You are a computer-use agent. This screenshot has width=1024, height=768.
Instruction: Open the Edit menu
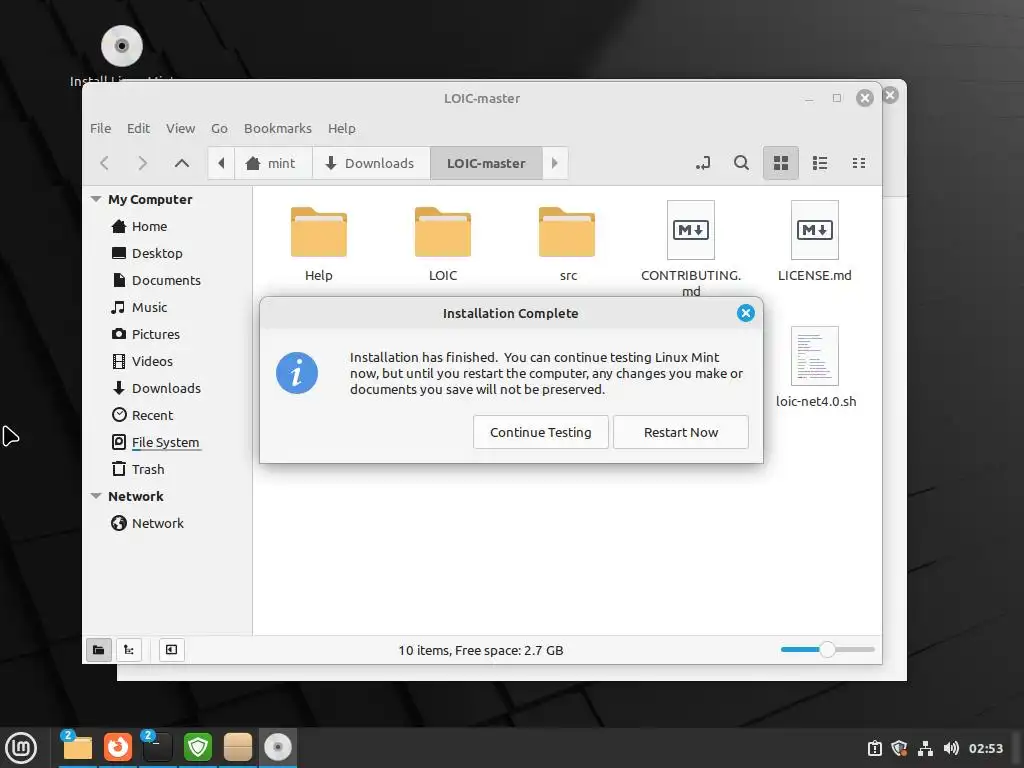click(x=138, y=129)
